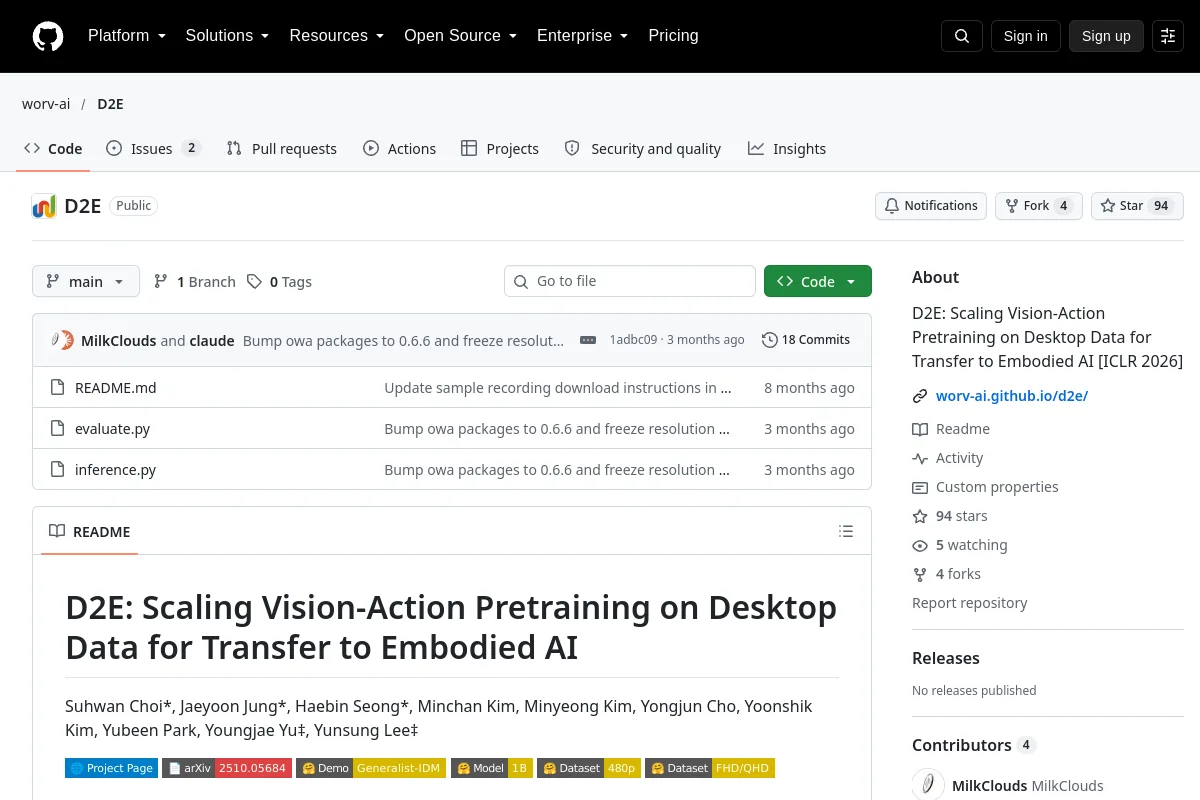Open the Actions tab
The width and height of the screenshot is (1200, 800).
click(399, 148)
